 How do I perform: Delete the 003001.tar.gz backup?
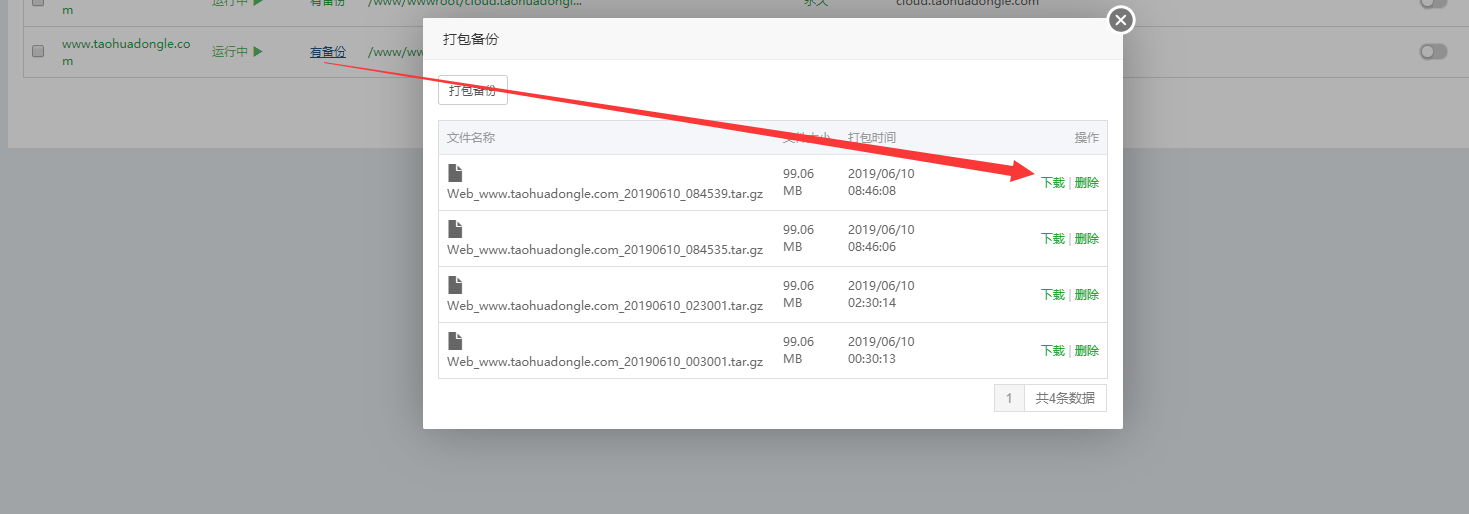tap(1087, 351)
